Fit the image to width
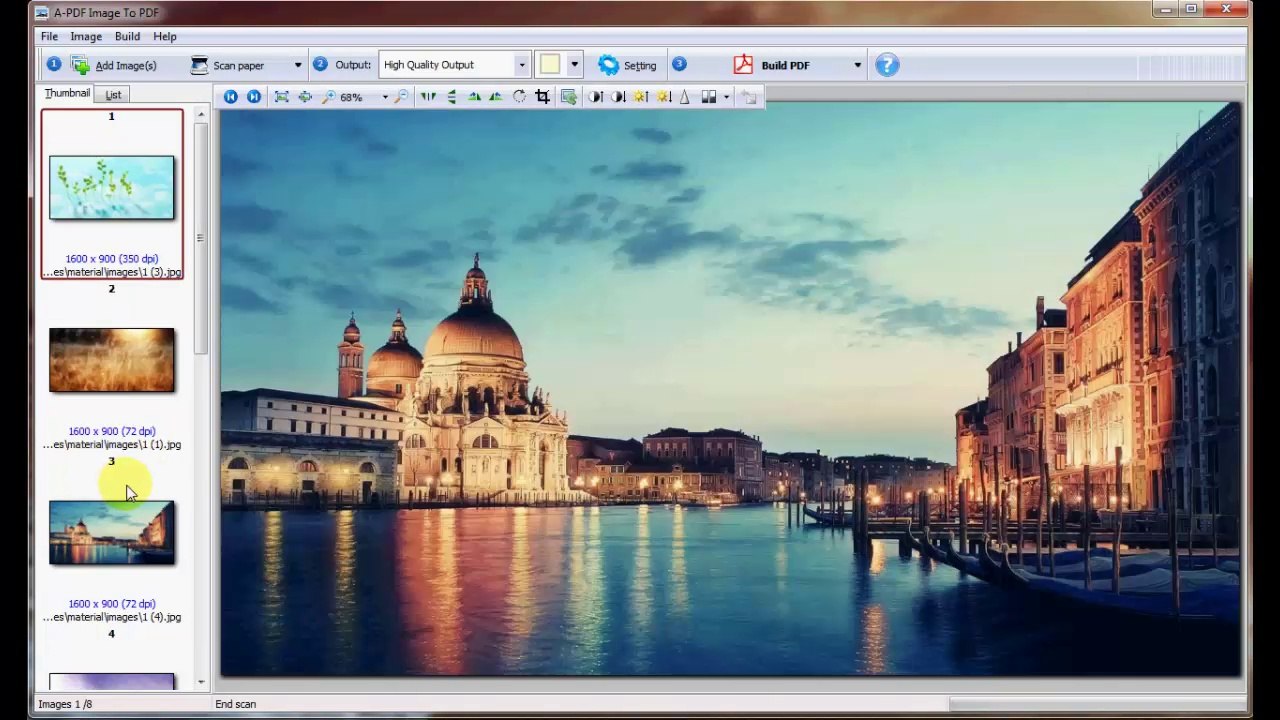The image size is (1280, 720). tap(305, 97)
